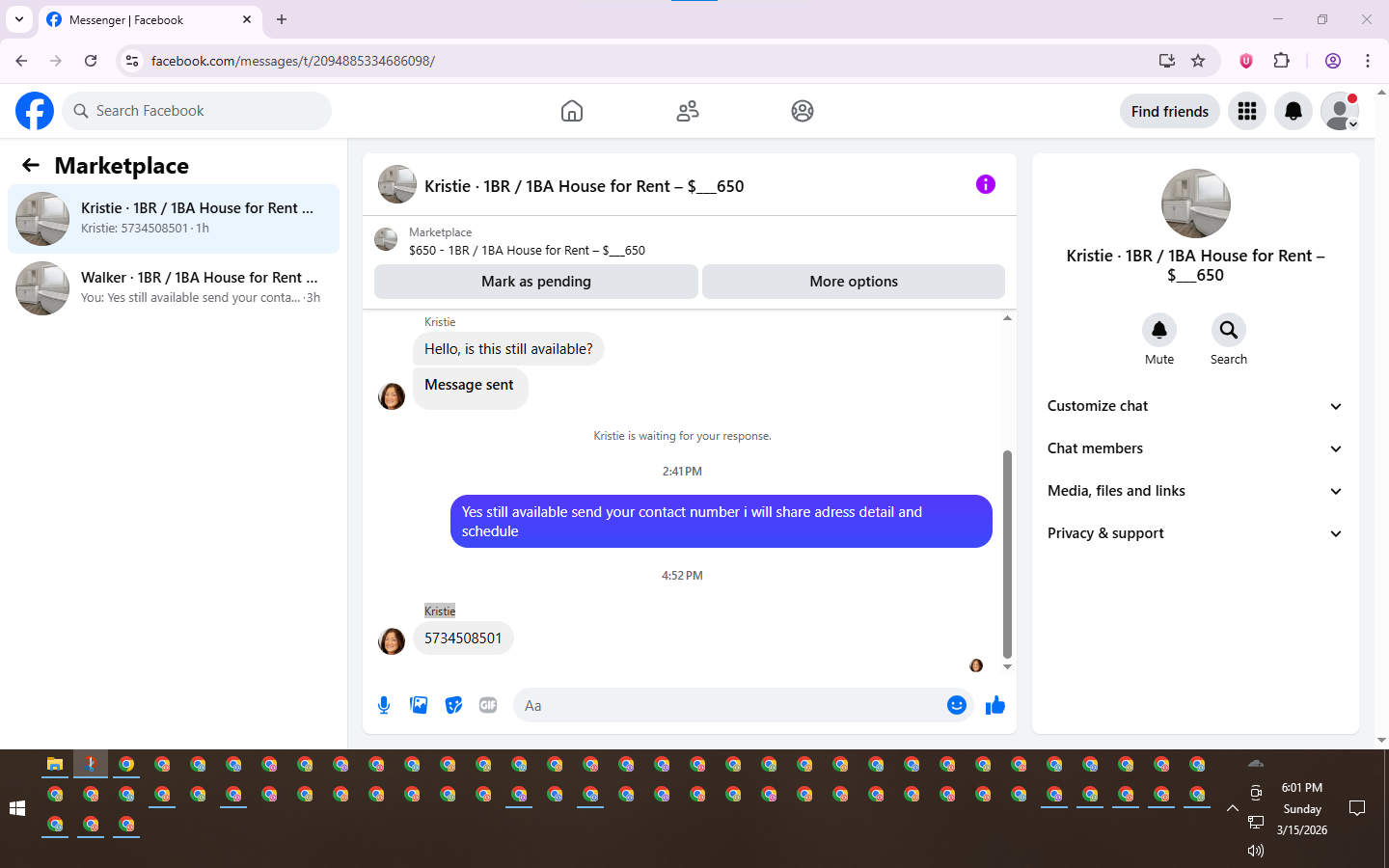1389x868 pixels.
Task: Expand Privacy & support section
Action: (1195, 533)
